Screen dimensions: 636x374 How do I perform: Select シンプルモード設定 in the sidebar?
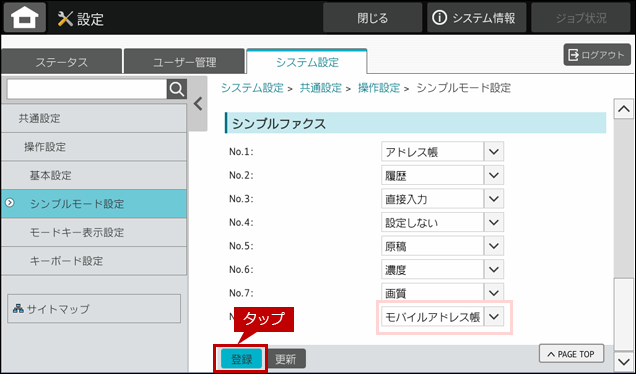click(x=94, y=204)
